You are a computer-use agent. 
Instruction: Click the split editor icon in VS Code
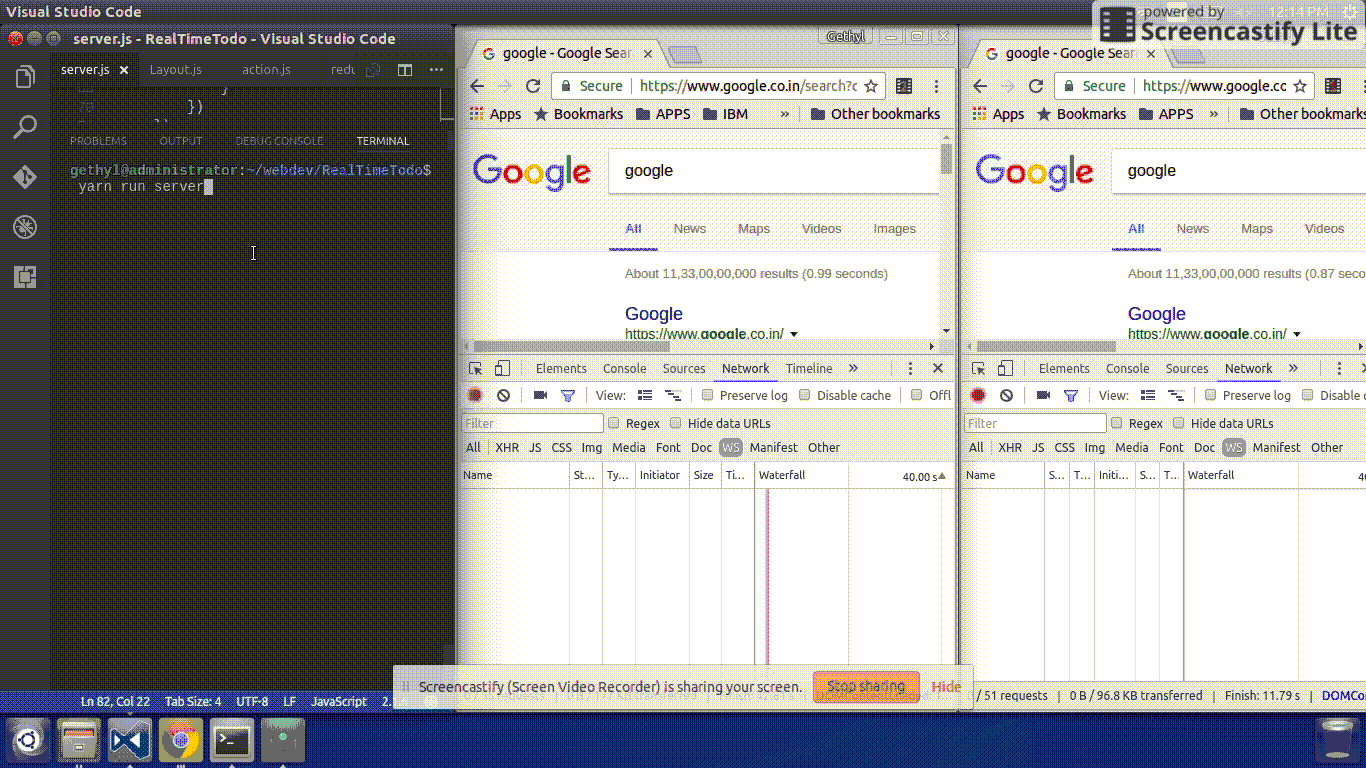click(405, 70)
